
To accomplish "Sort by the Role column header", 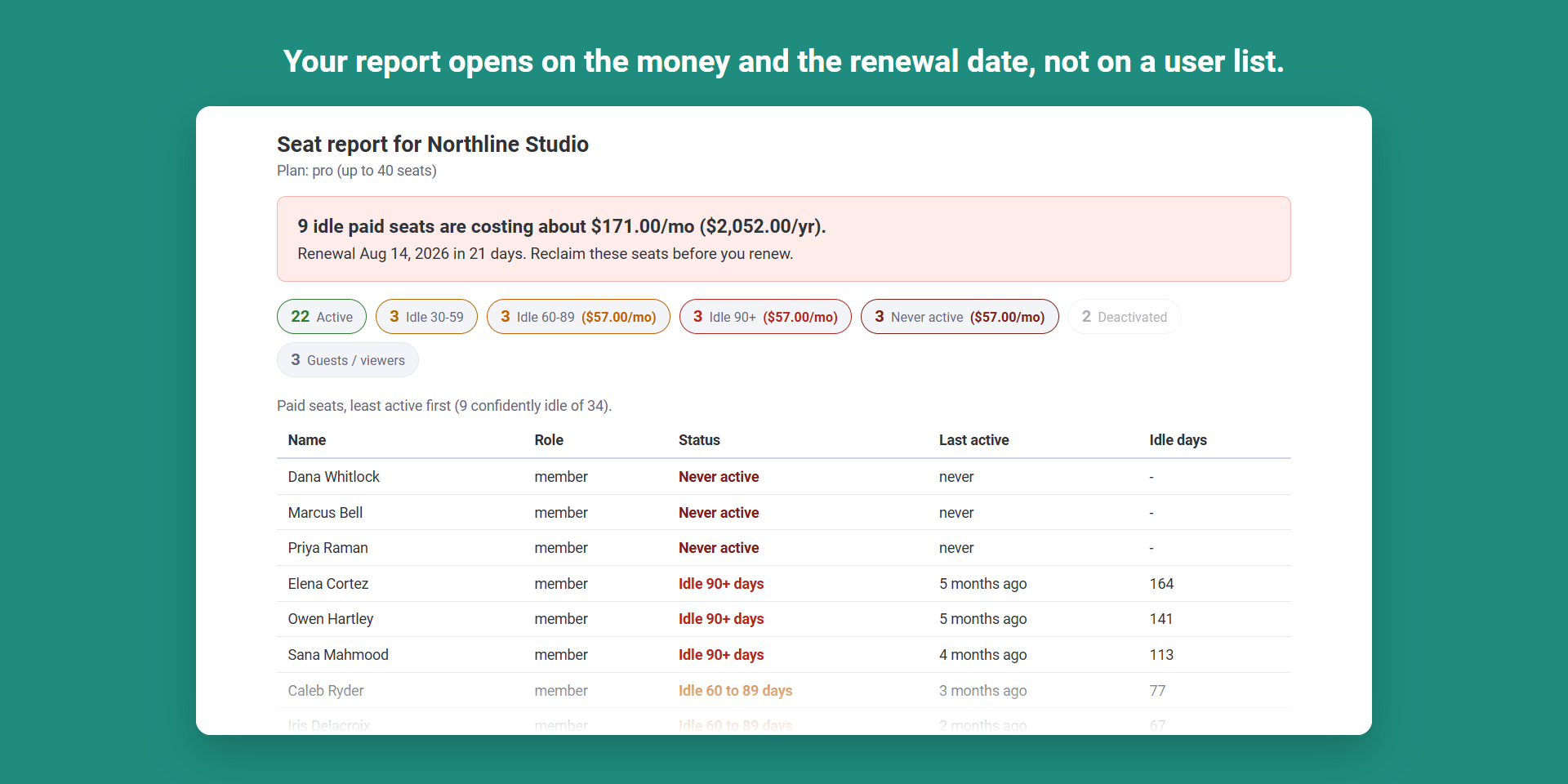I will coord(549,440).
